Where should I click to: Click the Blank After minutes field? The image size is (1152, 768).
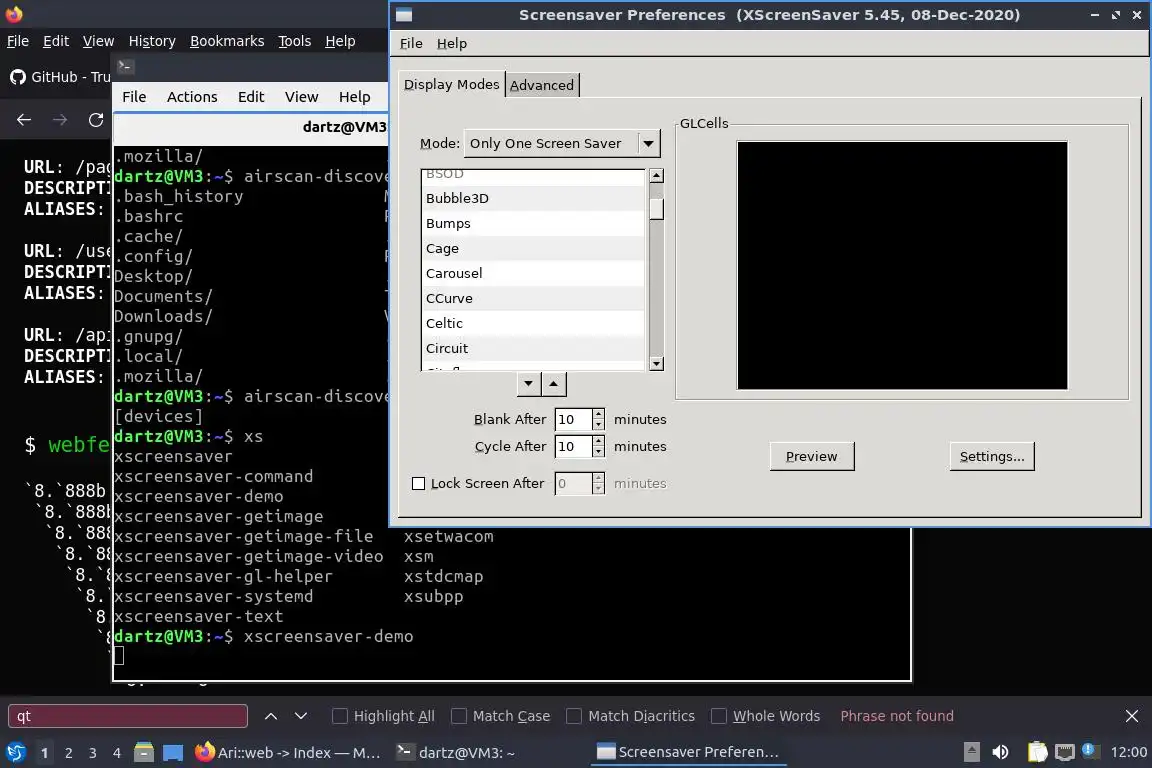(573, 420)
